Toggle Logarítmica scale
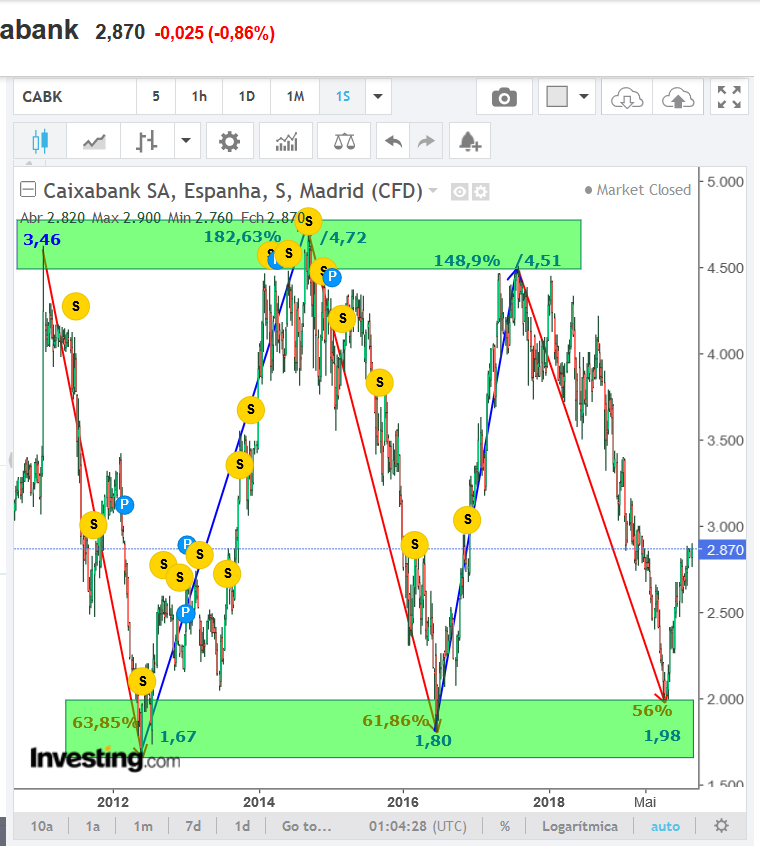Screen dimensions: 760x846 (x=580, y=826)
